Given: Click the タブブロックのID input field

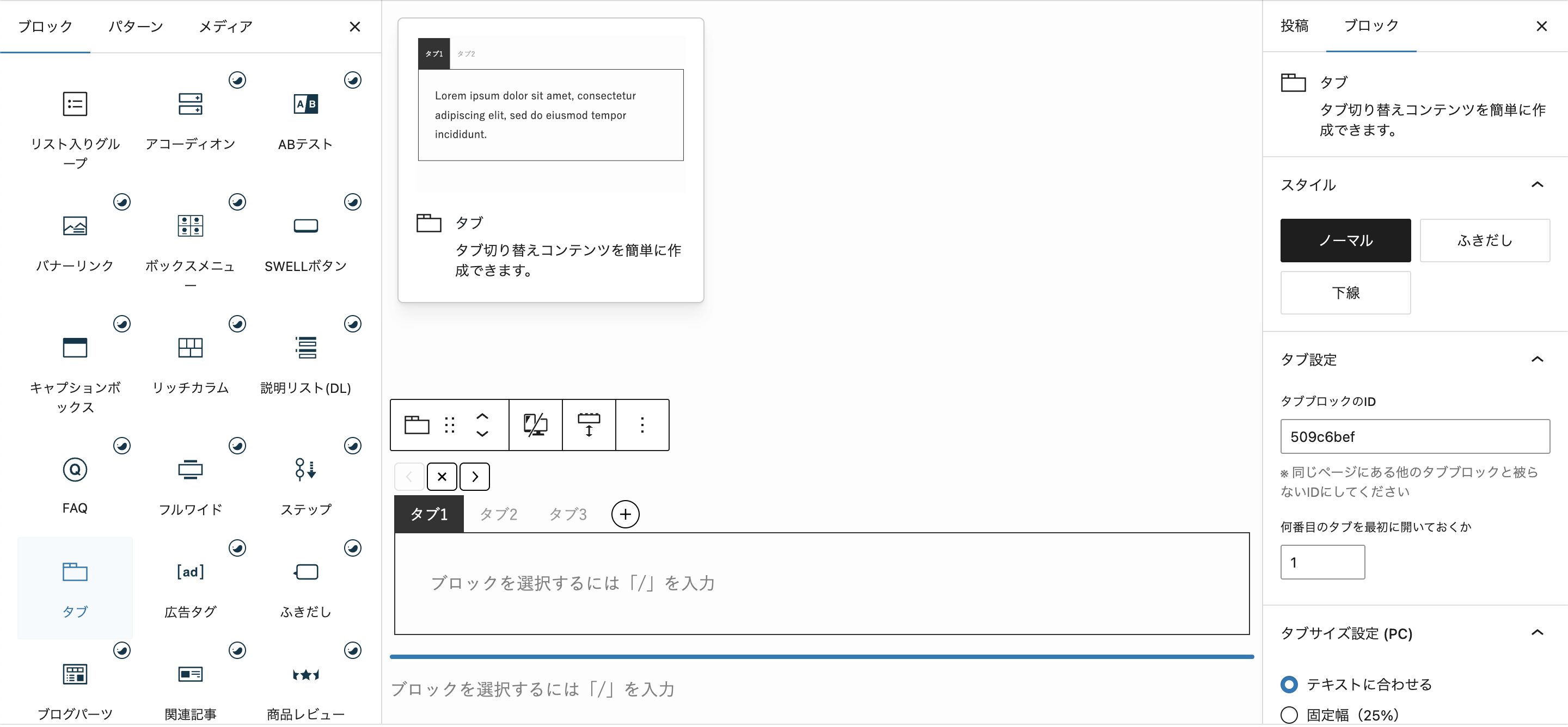Looking at the screenshot, I should (1414, 436).
